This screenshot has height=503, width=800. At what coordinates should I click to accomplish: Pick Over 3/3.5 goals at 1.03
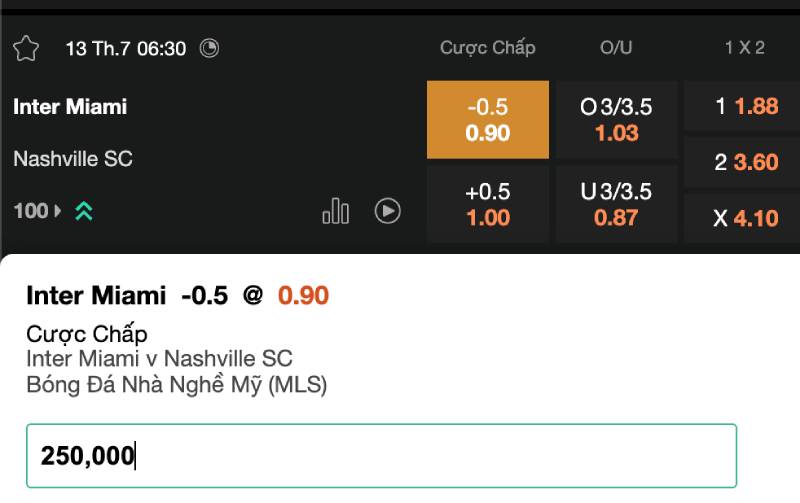pos(616,120)
